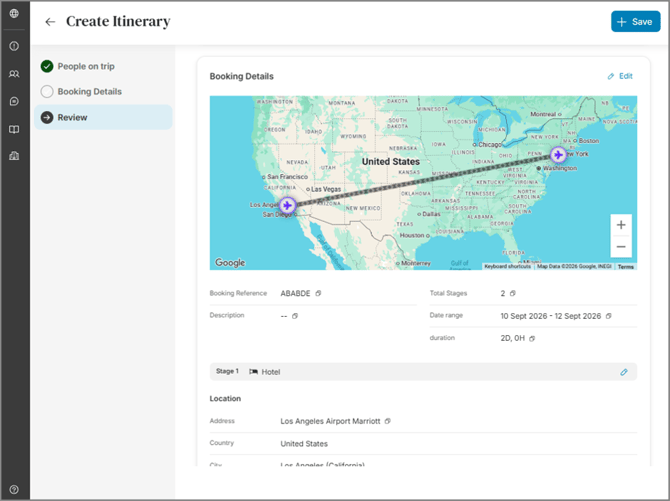The width and height of the screenshot is (670, 501).
Task: Select the People on trip step
Action: (103, 66)
